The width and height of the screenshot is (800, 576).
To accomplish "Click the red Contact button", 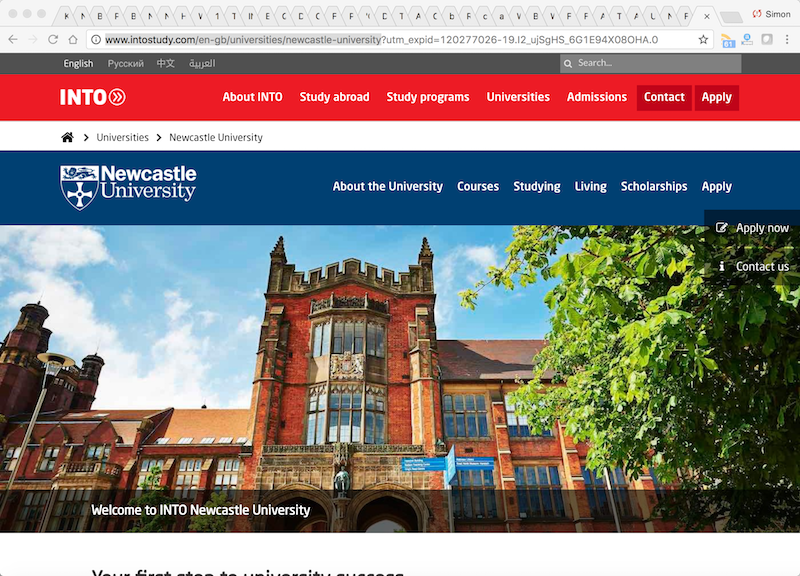I will (x=664, y=97).
